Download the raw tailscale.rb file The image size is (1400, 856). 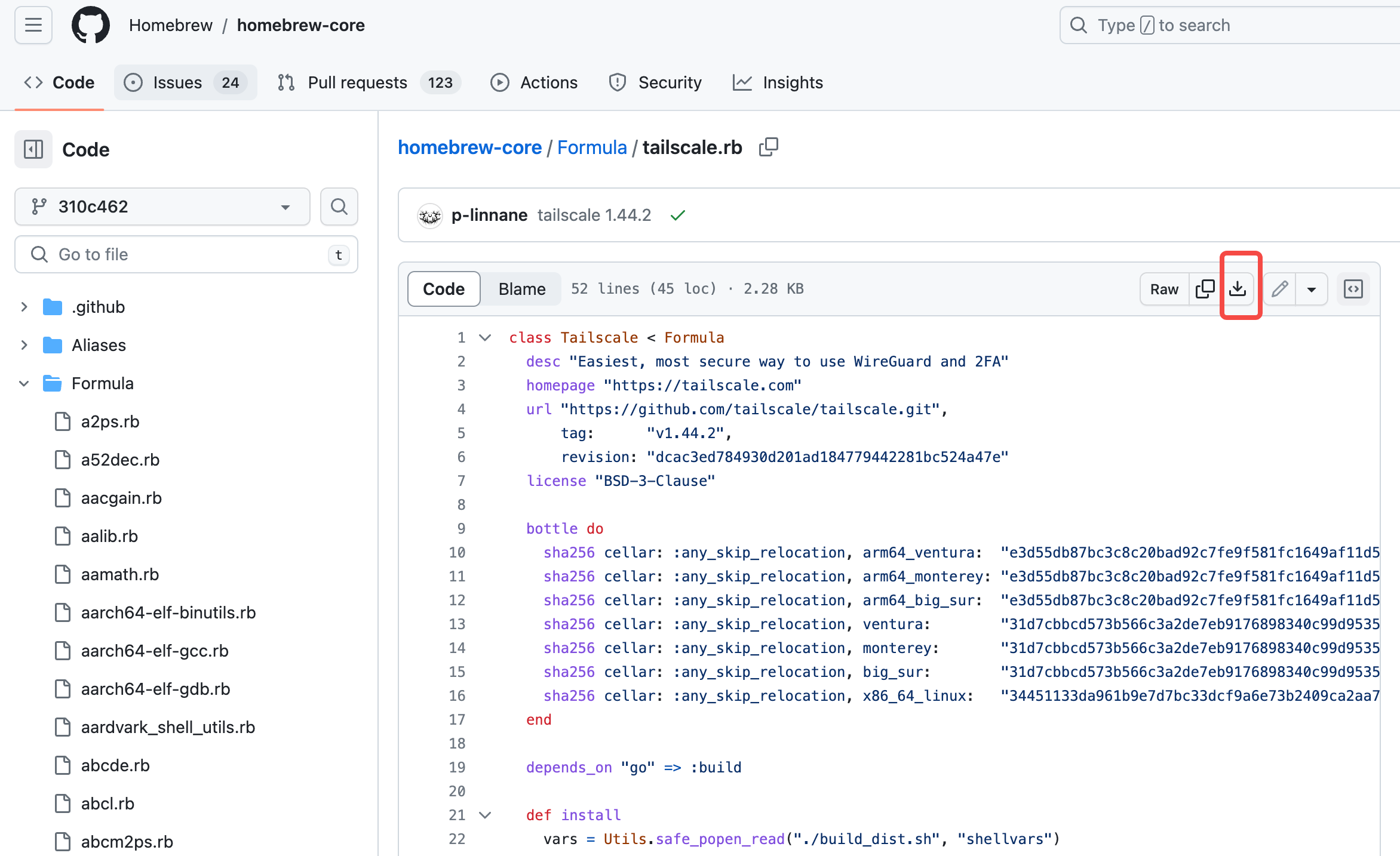pyautogui.click(x=1238, y=289)
